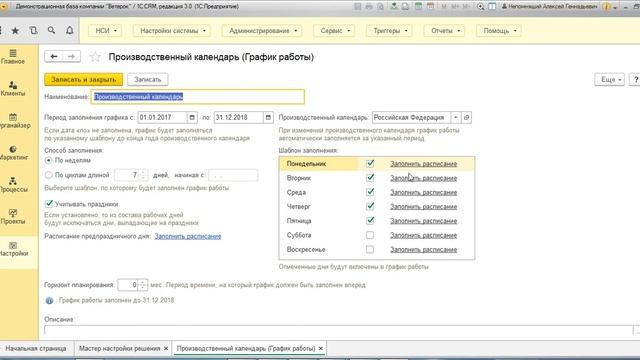Open the НСИ dropdown menu
This screenshot has height=360, width=640.
(106, 31)
